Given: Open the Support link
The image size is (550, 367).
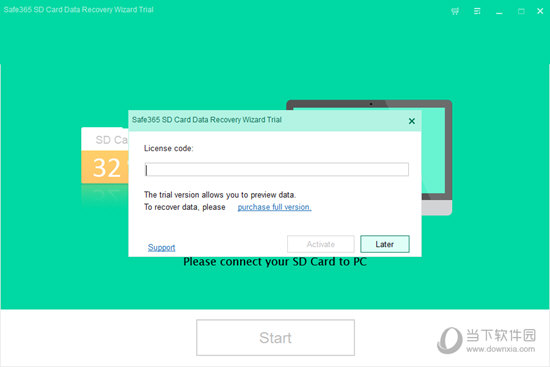Looking at the screenshot, I should [x=161, y=247].
